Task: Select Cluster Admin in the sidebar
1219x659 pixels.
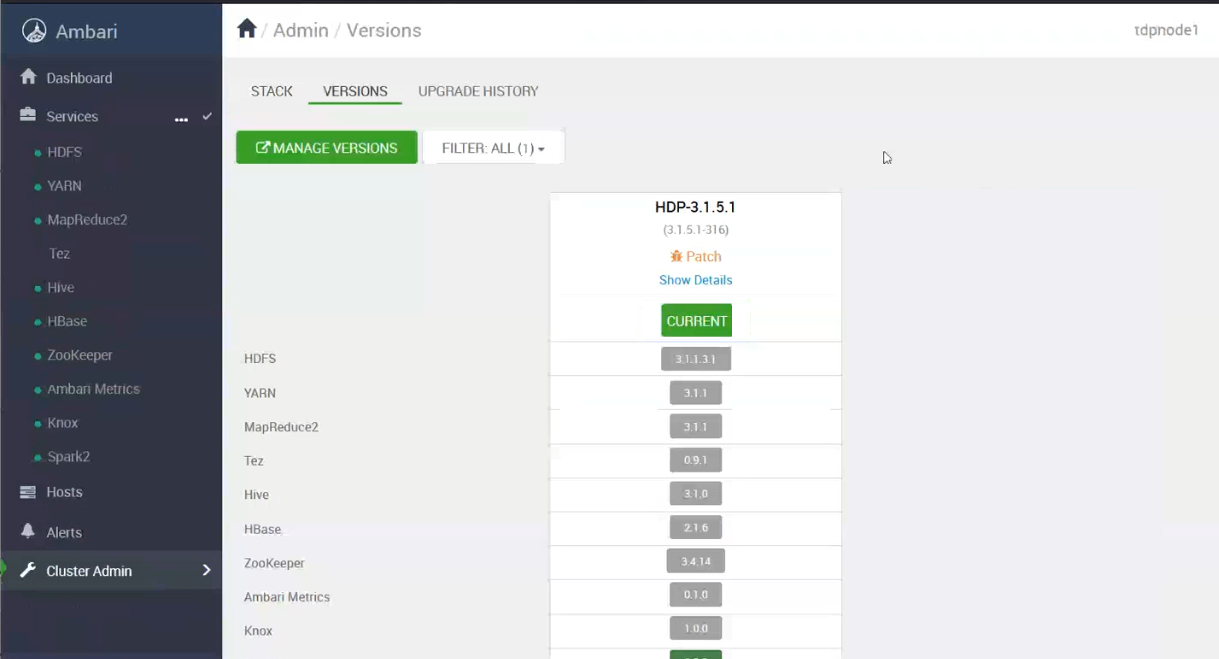Action: click(89, 571)
